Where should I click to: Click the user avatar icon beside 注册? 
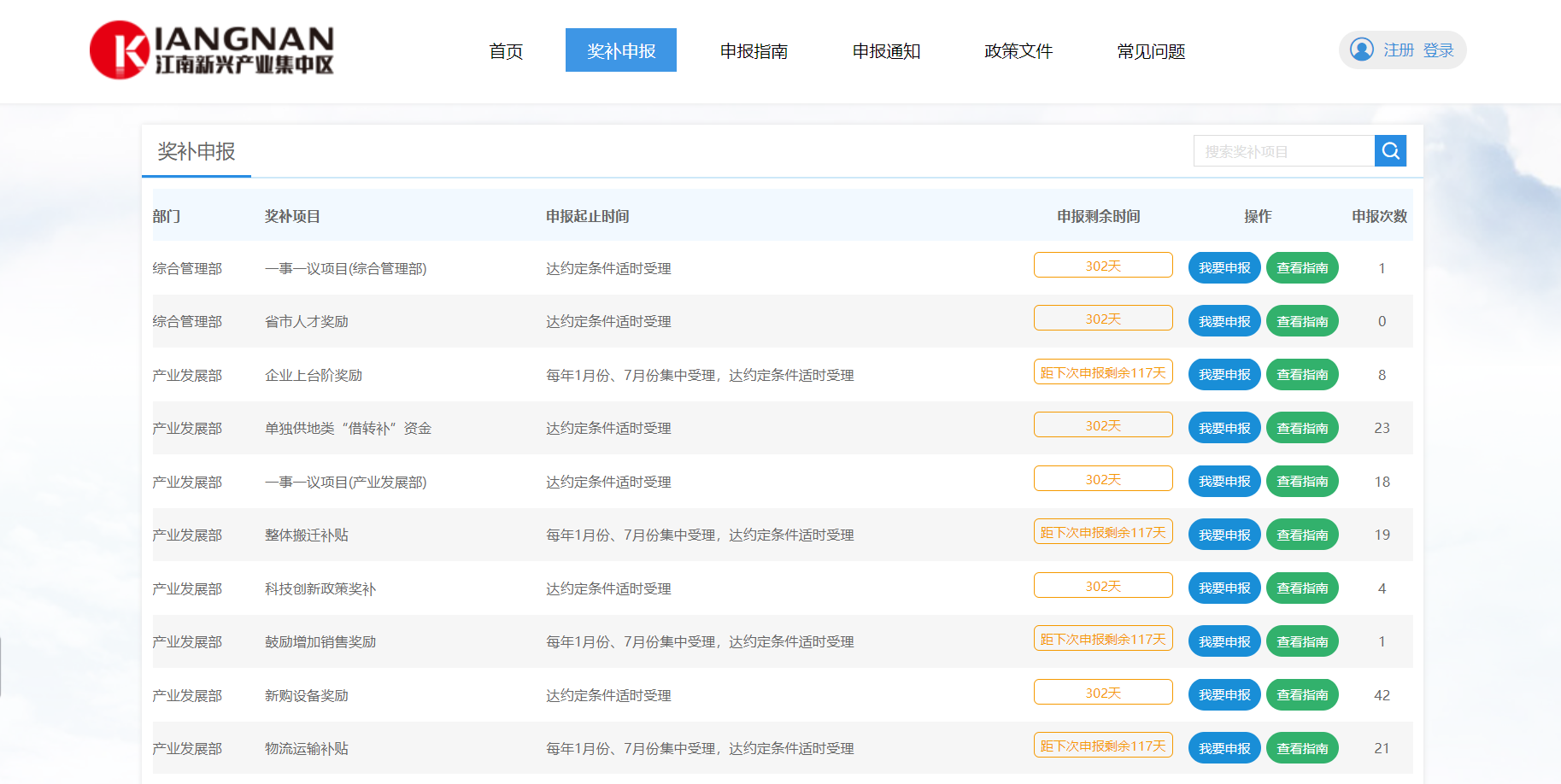click(1362, 50)
